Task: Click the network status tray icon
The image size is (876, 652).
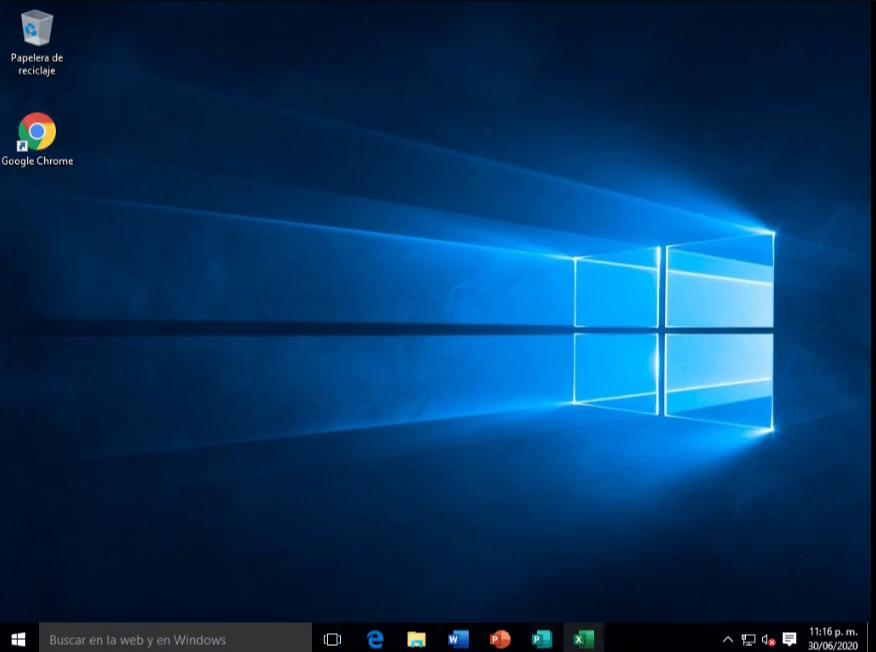Action: (x=748, y=639)
